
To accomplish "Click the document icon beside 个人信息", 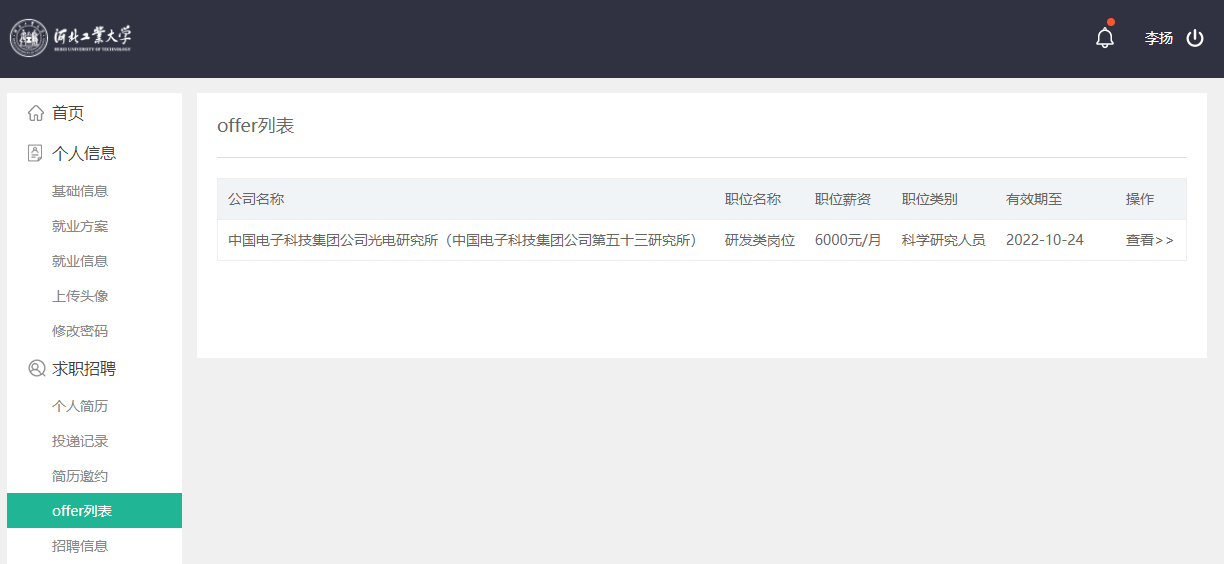I will tap(36, 153).
